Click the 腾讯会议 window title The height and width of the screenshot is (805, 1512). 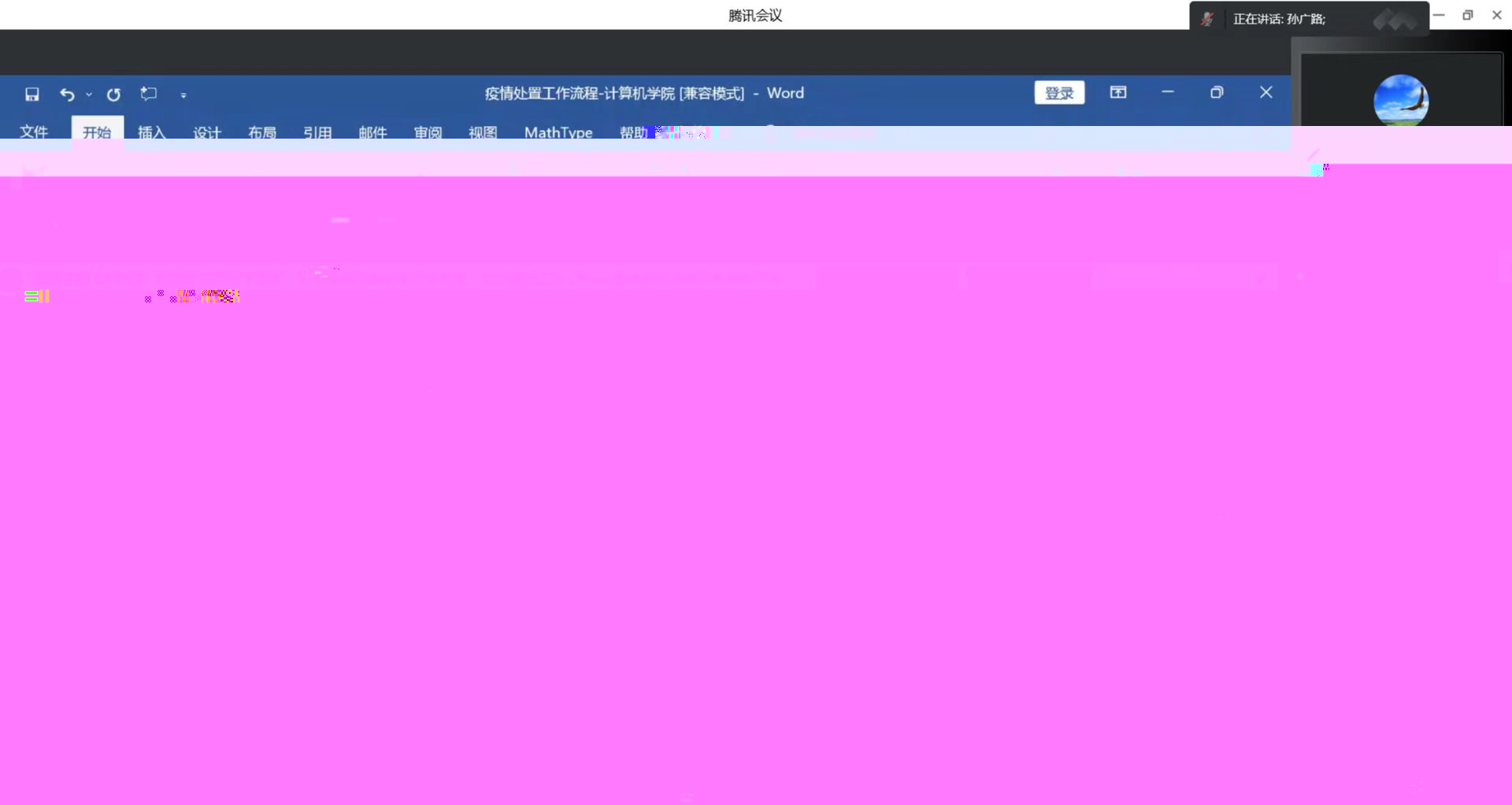click(755, 16)
